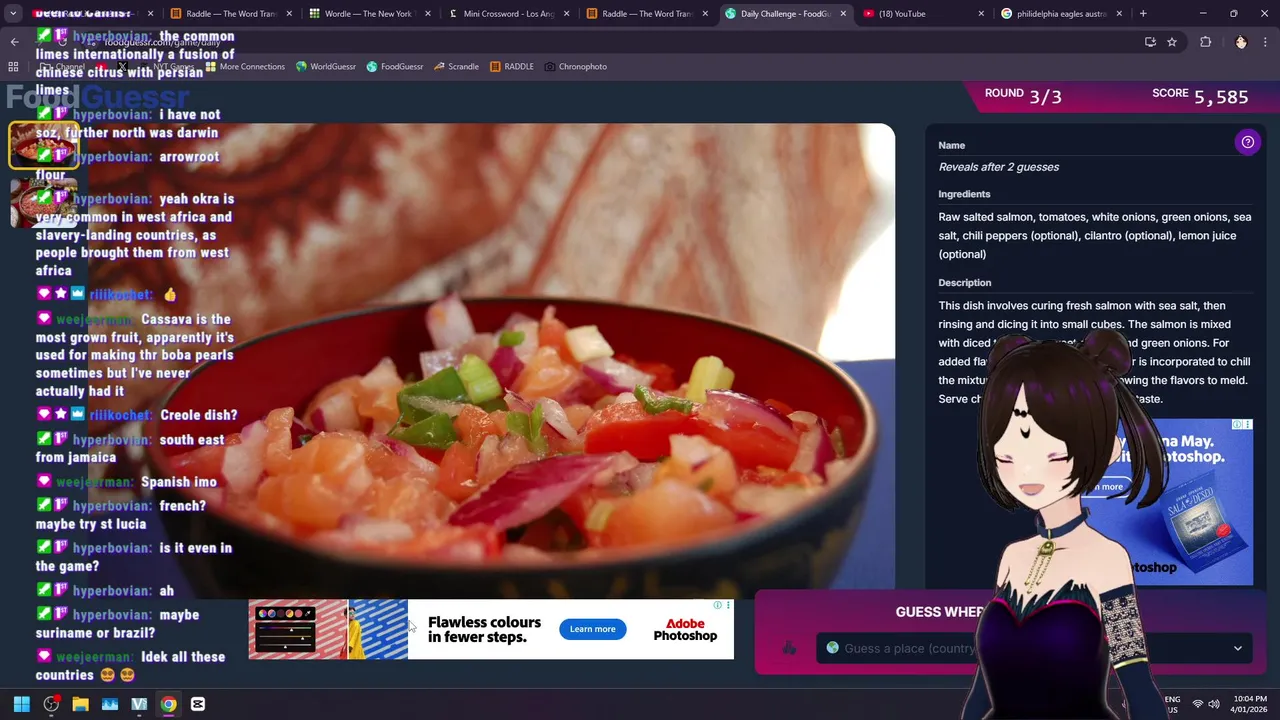Click the globe icon in the guess field
Screen dimensions: 1280x720
click(x=832, y=648)
